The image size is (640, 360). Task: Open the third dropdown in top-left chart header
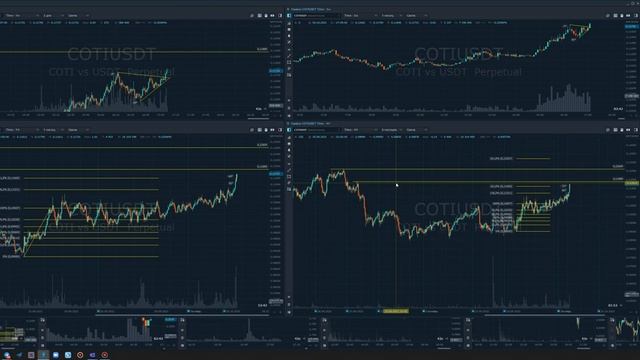coord(78,16)
